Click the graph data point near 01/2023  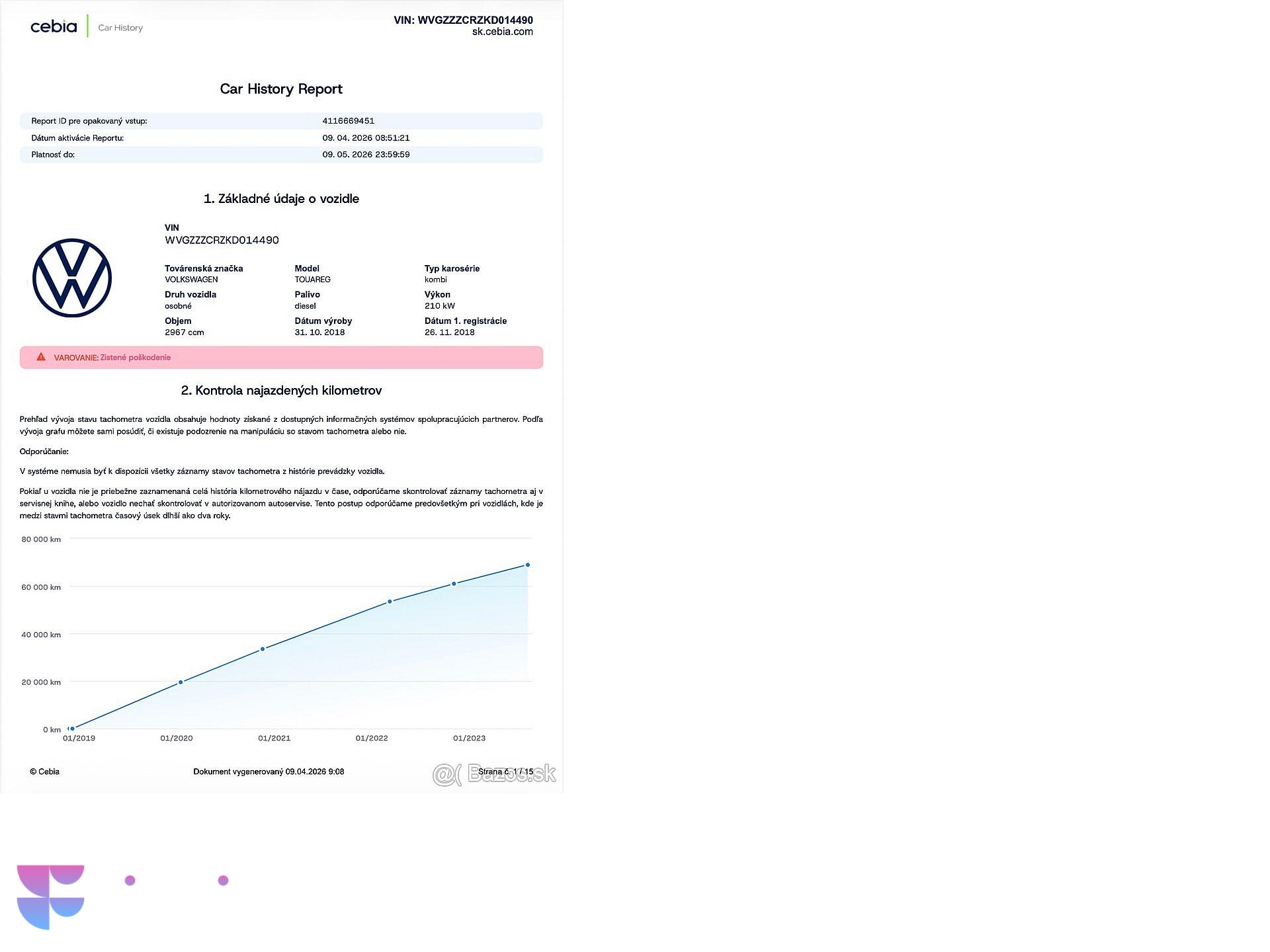(454, 584)
